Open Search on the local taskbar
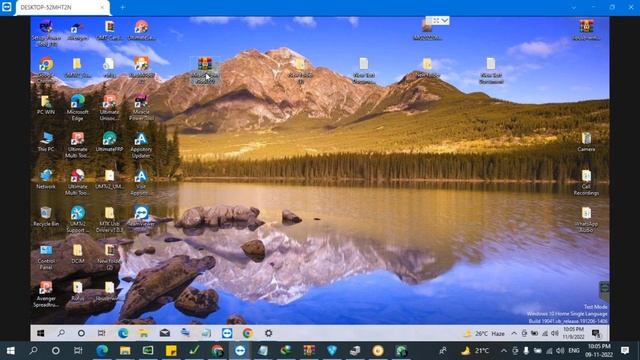The image size is (640, 360). coord(33,351)
